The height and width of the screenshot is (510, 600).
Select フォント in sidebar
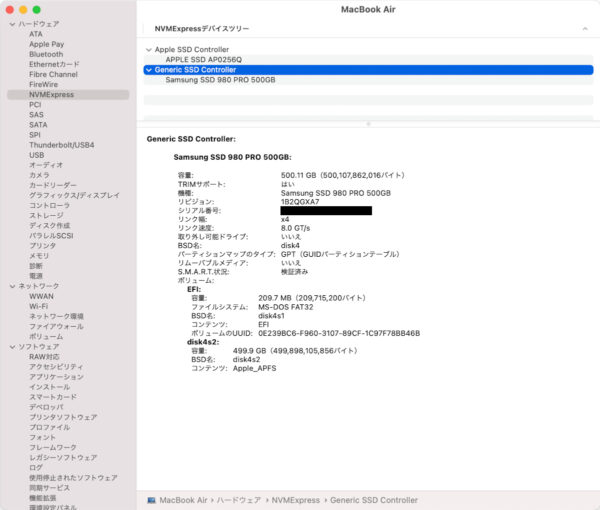pyautogui.click(x=42, y=437)
